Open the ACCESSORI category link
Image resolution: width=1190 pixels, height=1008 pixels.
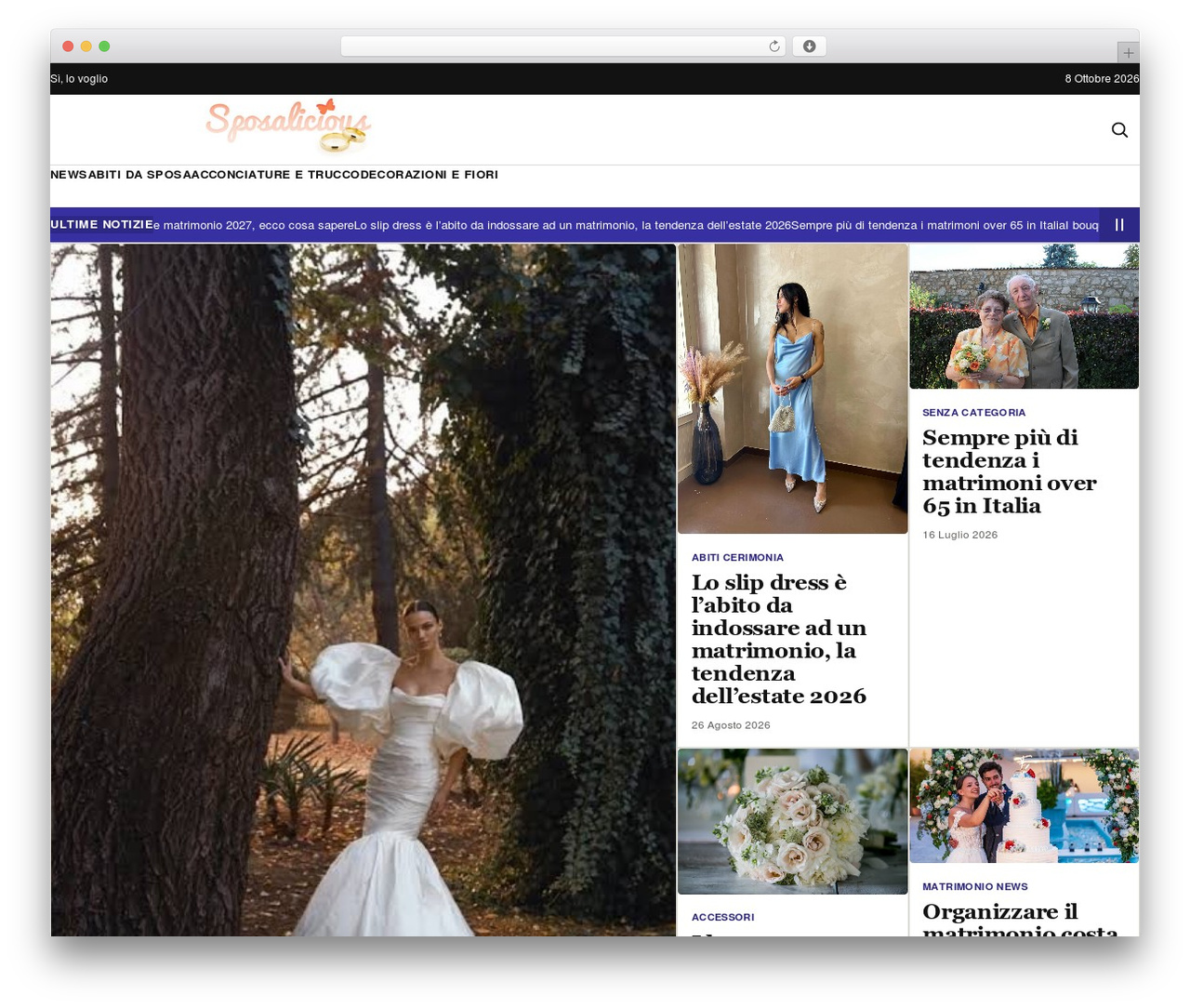click(x=722, y=918)
